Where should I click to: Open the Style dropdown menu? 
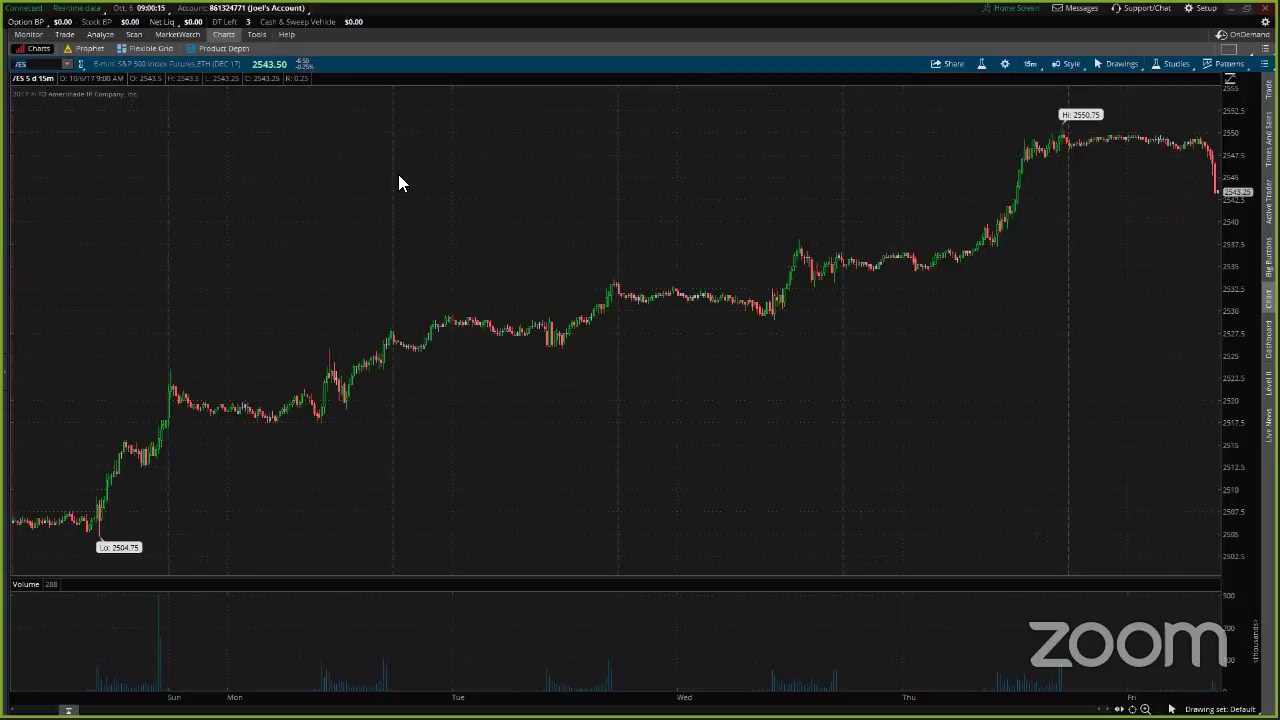tap(1066, 64)
